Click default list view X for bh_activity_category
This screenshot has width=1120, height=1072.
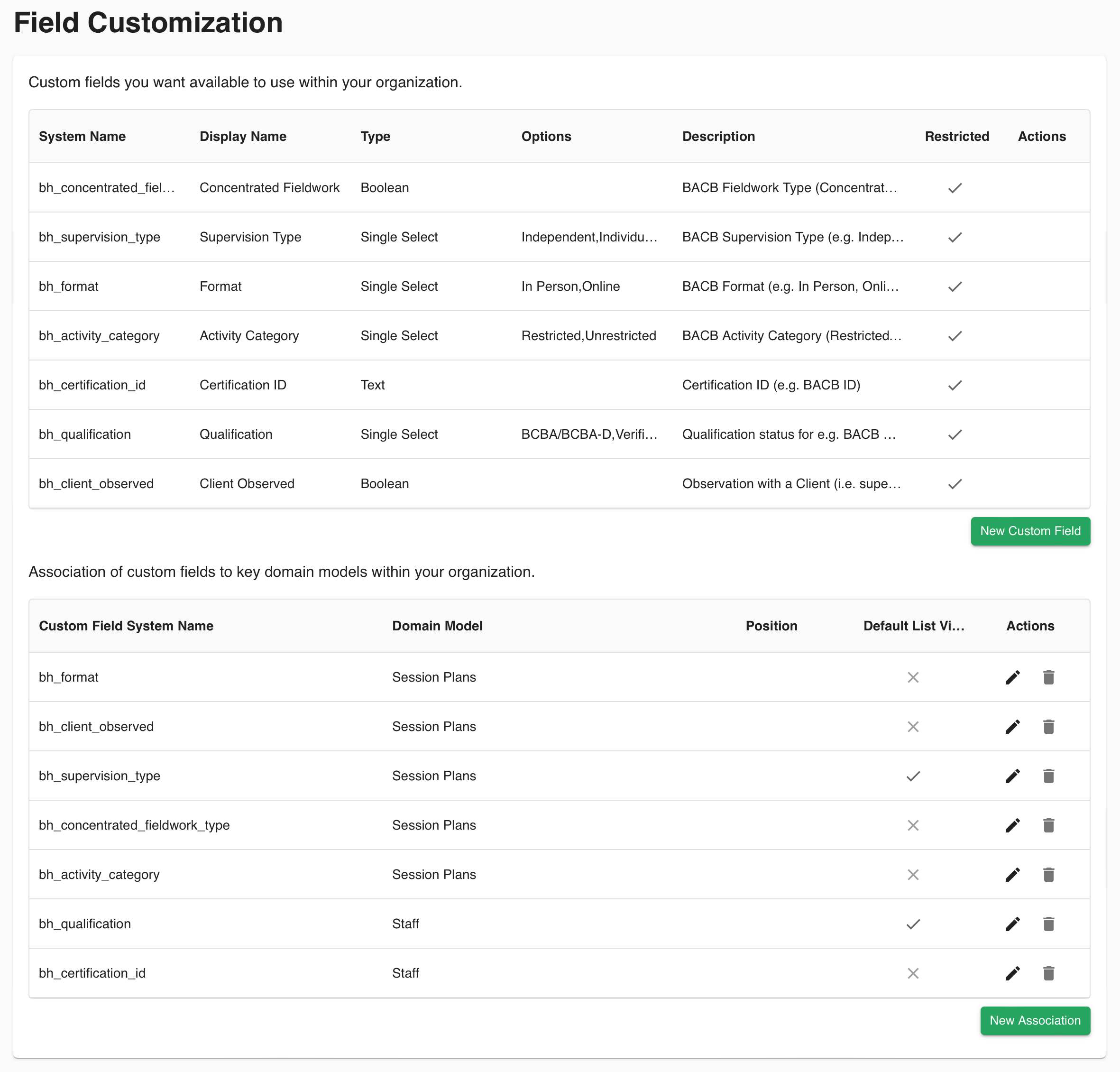coord(913,874)
